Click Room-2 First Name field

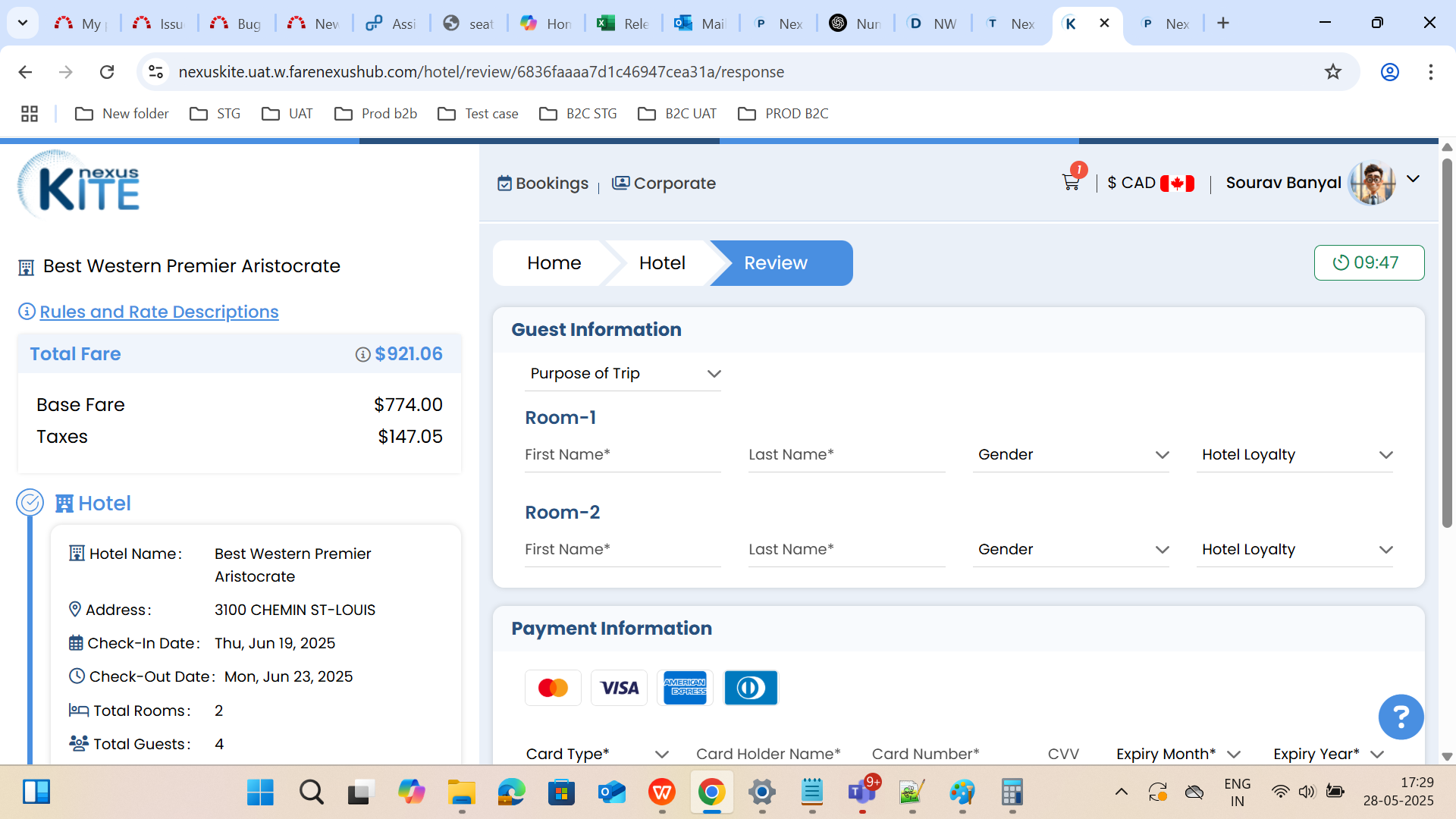pos(623,550)
